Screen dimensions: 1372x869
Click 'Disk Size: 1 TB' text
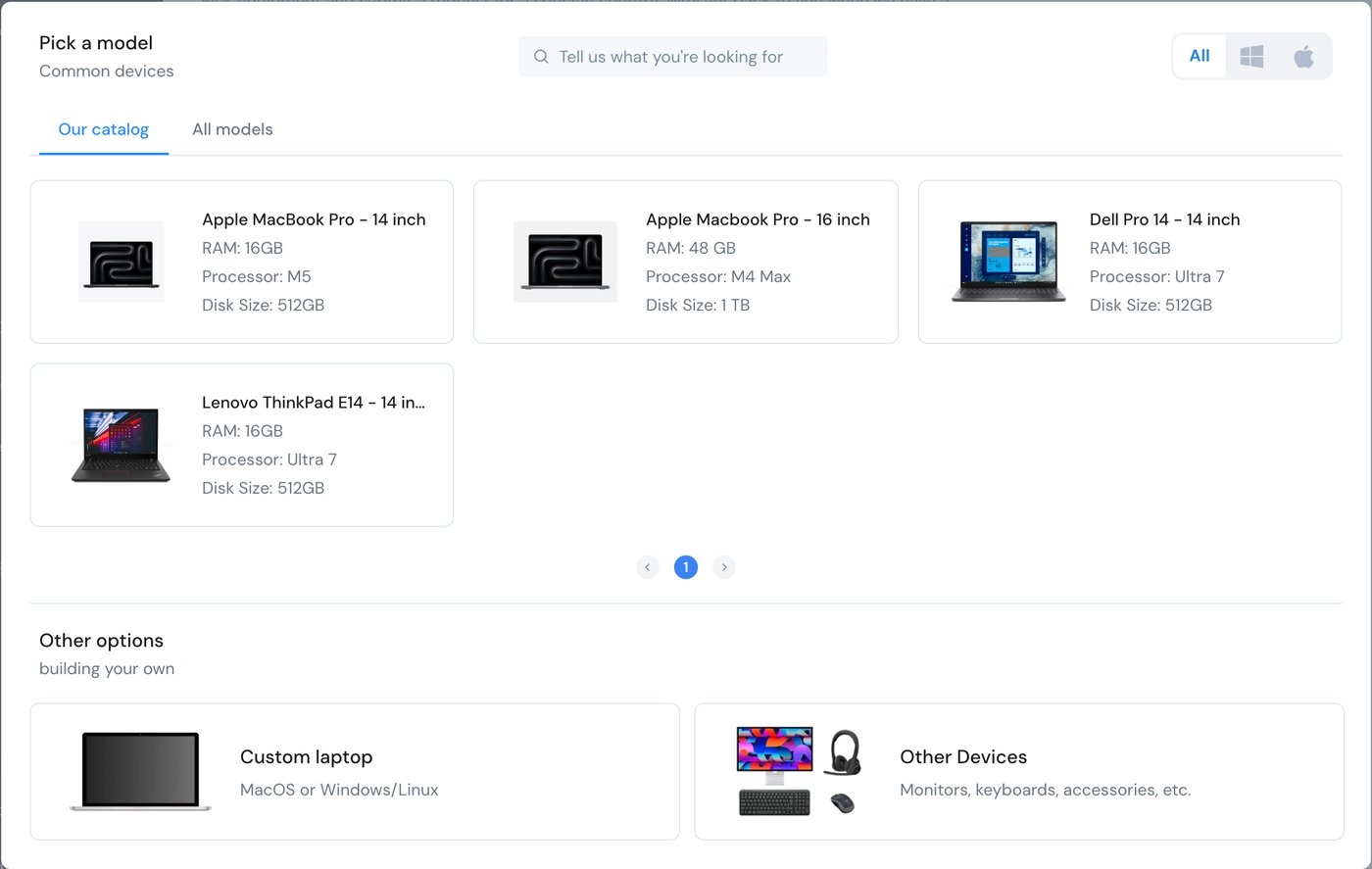pyautogui.click(x=698, y=305)
